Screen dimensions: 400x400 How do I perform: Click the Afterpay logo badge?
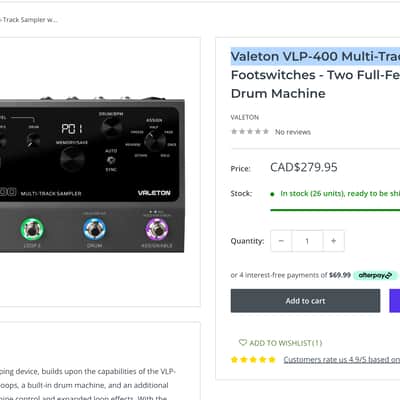click(x=375, y=275)
